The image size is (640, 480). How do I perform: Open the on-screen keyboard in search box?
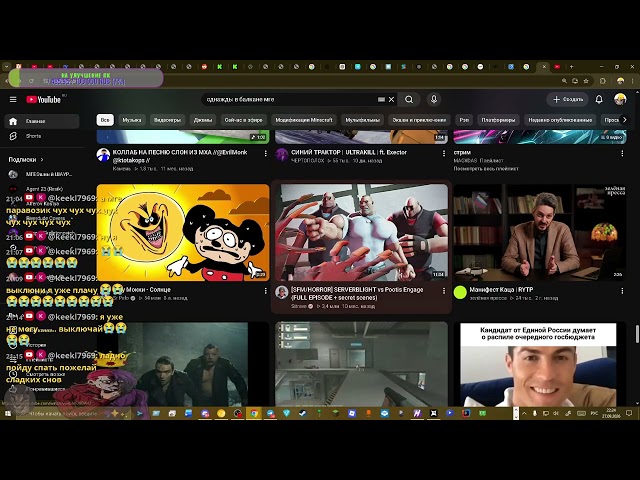coord(381,99)
